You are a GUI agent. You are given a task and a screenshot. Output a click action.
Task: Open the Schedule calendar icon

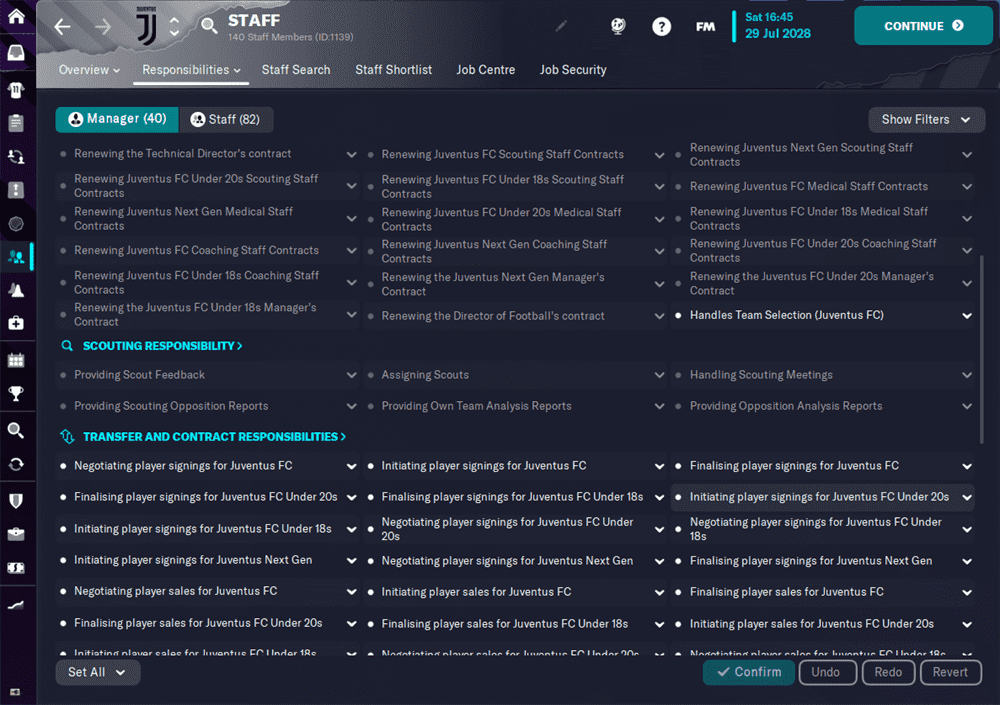click(x=16, y=360)
